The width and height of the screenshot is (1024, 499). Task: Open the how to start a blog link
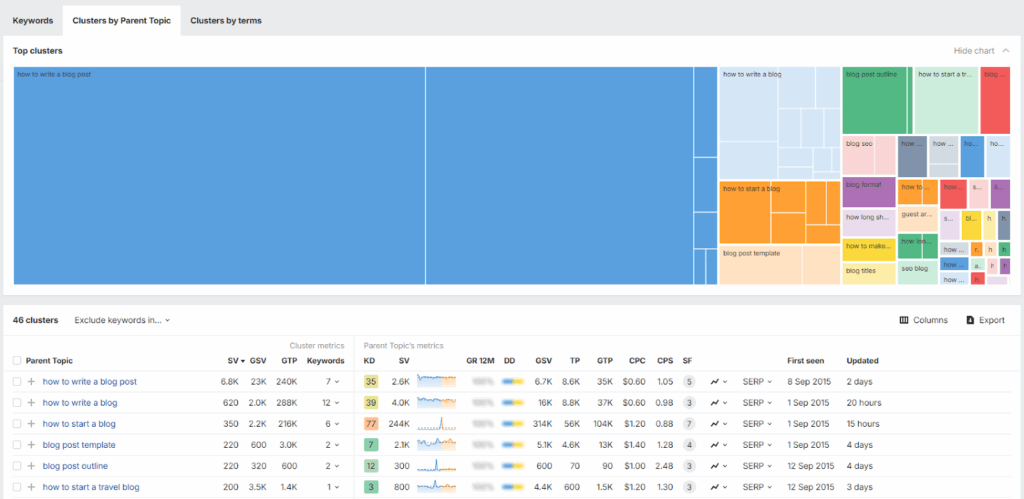coord(79,424)
